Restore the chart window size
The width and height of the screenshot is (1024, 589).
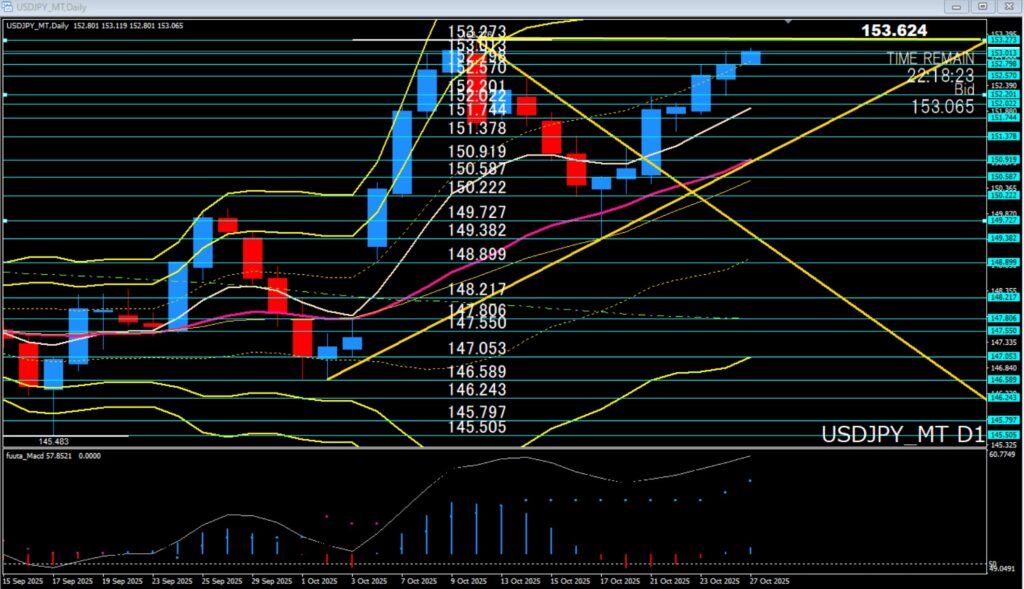pos(983,6)
